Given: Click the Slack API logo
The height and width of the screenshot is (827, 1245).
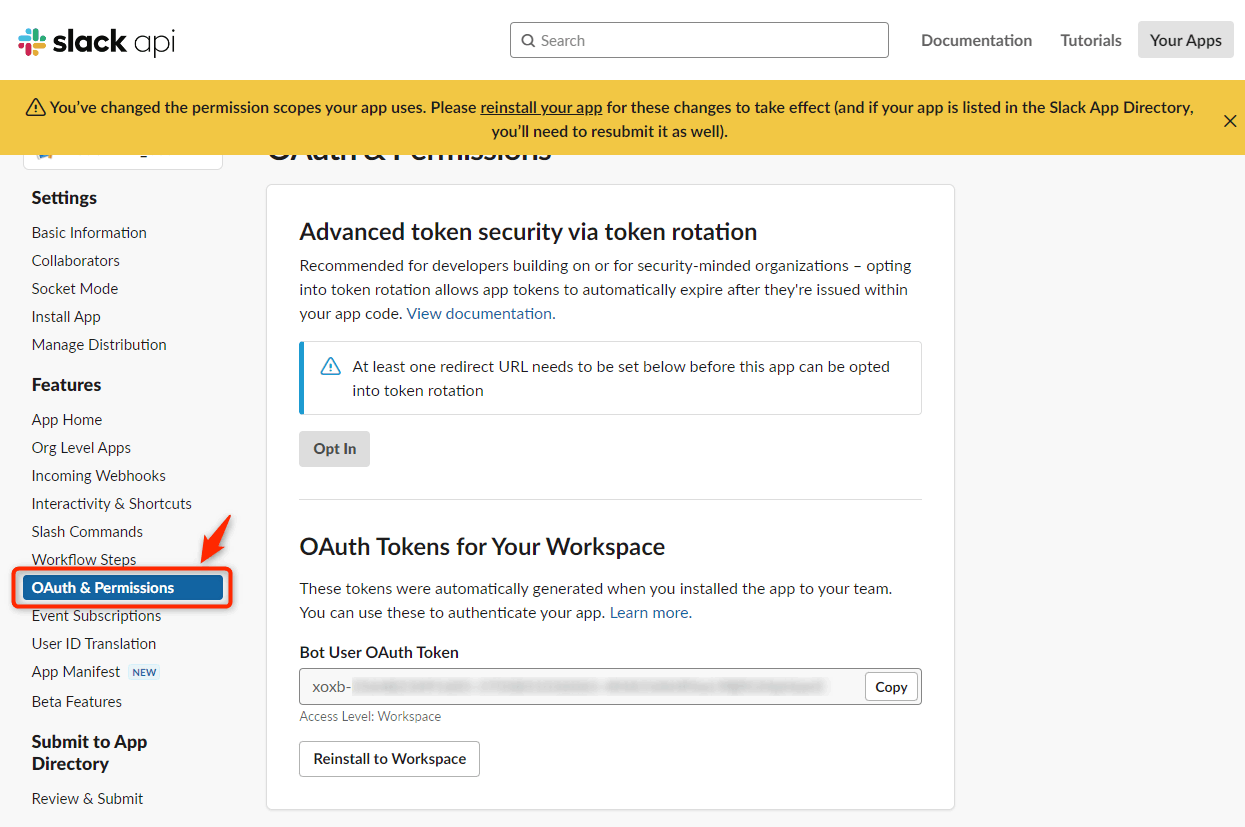Looking at the screenshot, I should pos(97,41).
